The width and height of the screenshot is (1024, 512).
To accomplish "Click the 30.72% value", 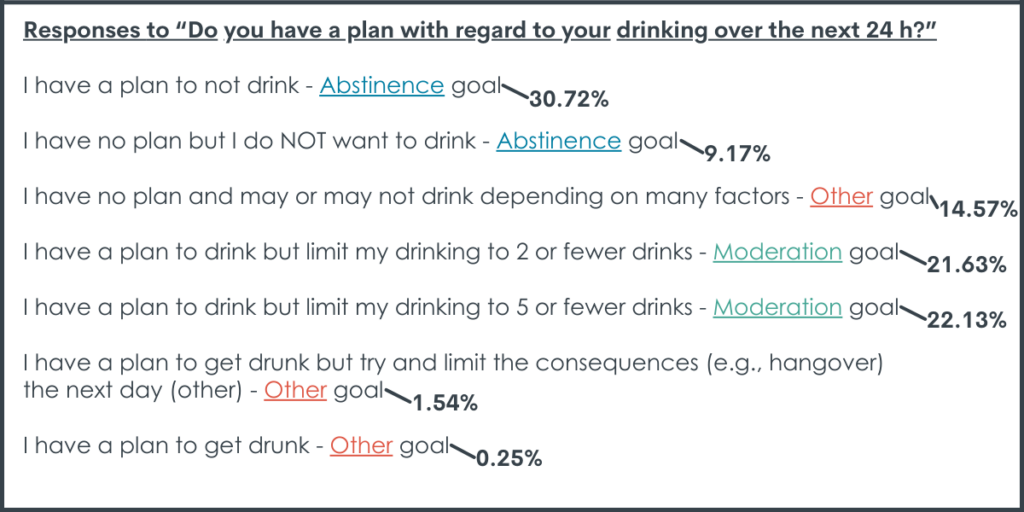I will [x=569, y=99].
